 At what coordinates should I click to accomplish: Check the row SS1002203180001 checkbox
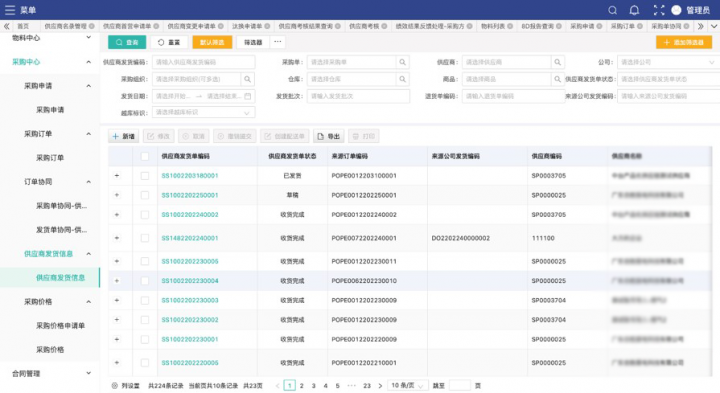coord(145,176)
